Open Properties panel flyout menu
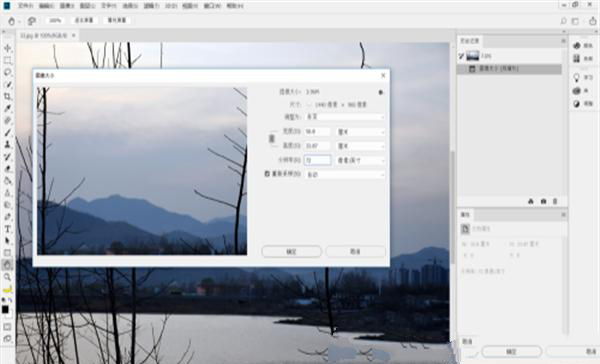This screenshot has height=364, width=600. pos(563,215)
